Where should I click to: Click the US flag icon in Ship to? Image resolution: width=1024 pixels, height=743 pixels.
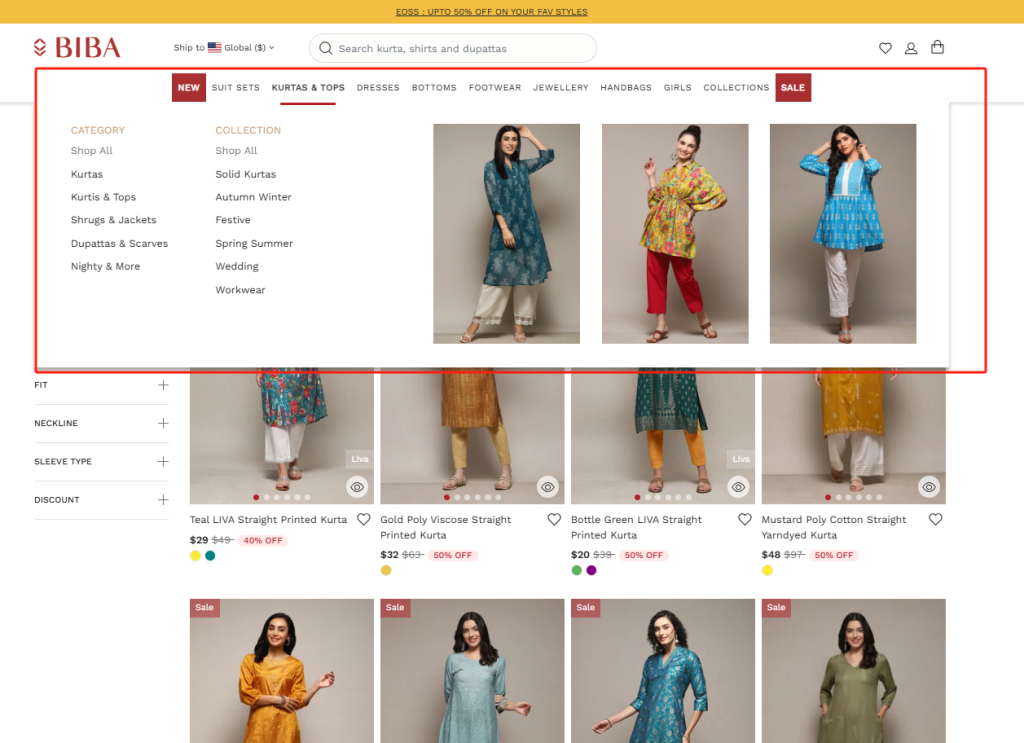(214, 46)
